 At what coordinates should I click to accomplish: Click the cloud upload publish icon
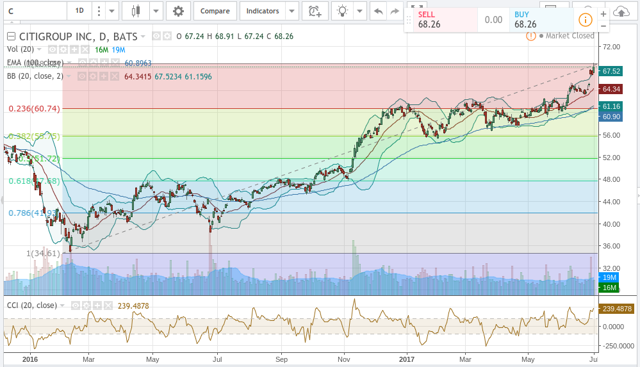621,11
